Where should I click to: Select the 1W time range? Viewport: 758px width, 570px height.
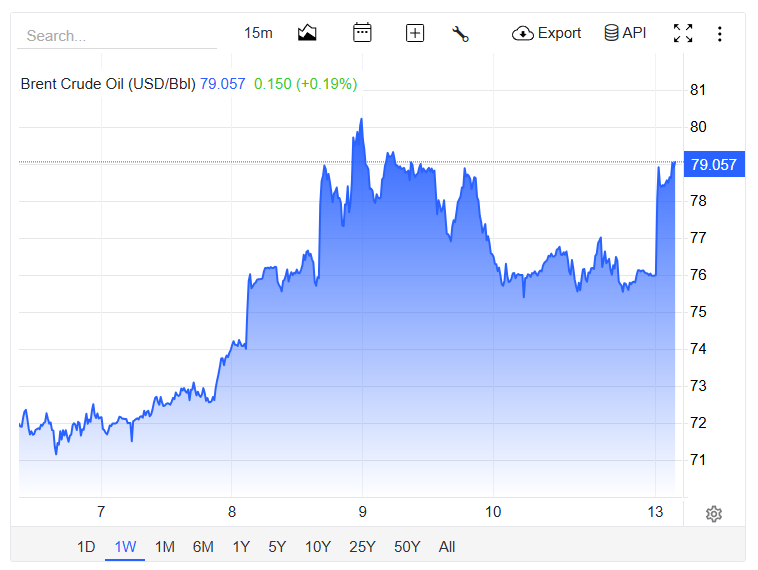pyautogui.click(x=125, y=547)
